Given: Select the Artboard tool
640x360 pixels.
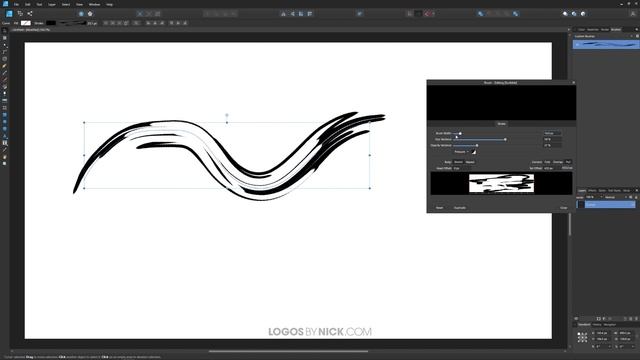Looking at the screenshot, I should point(4,38).
